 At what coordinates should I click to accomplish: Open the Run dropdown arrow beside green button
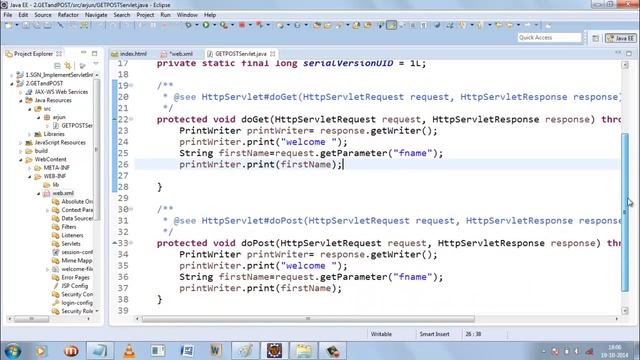214,25
